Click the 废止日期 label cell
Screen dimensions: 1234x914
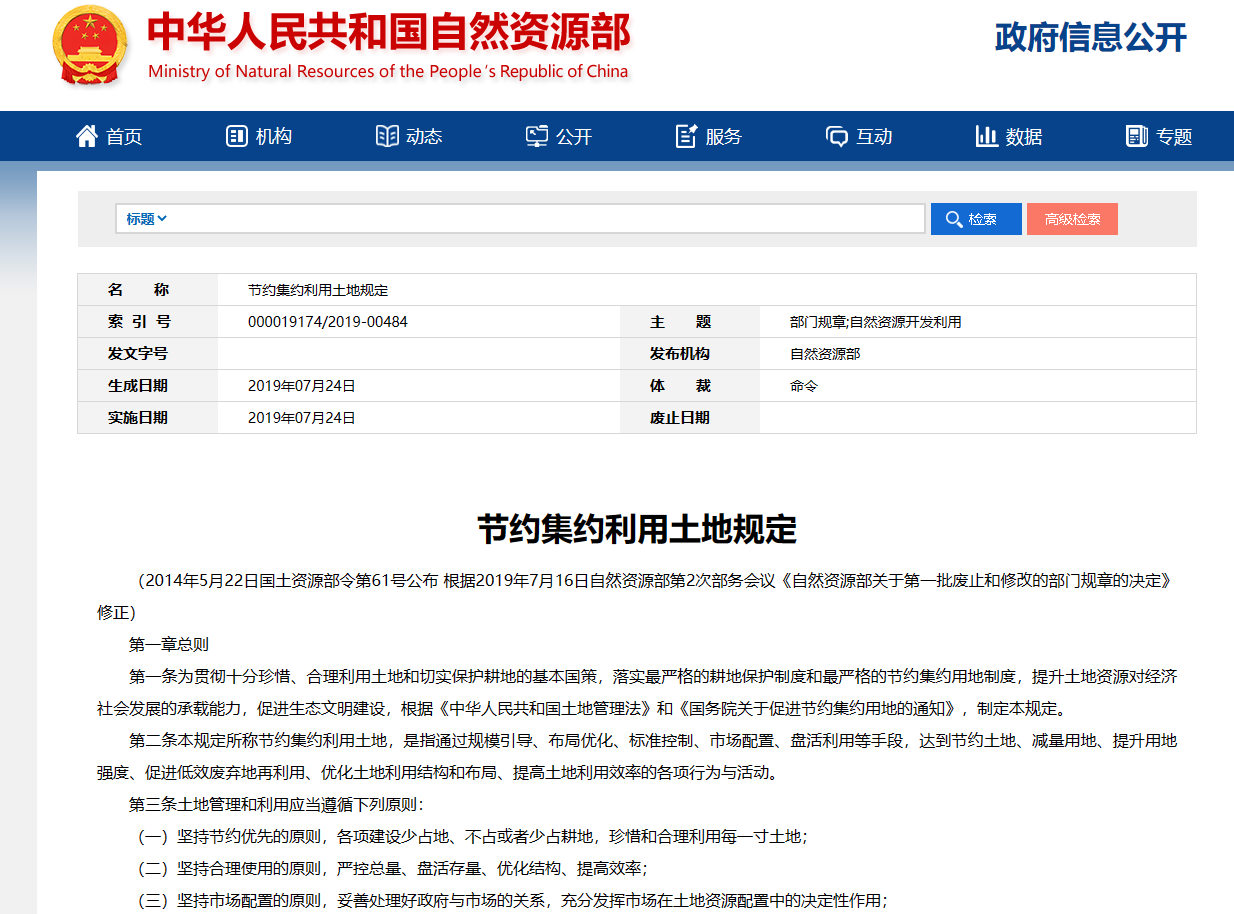coord(690,418)
